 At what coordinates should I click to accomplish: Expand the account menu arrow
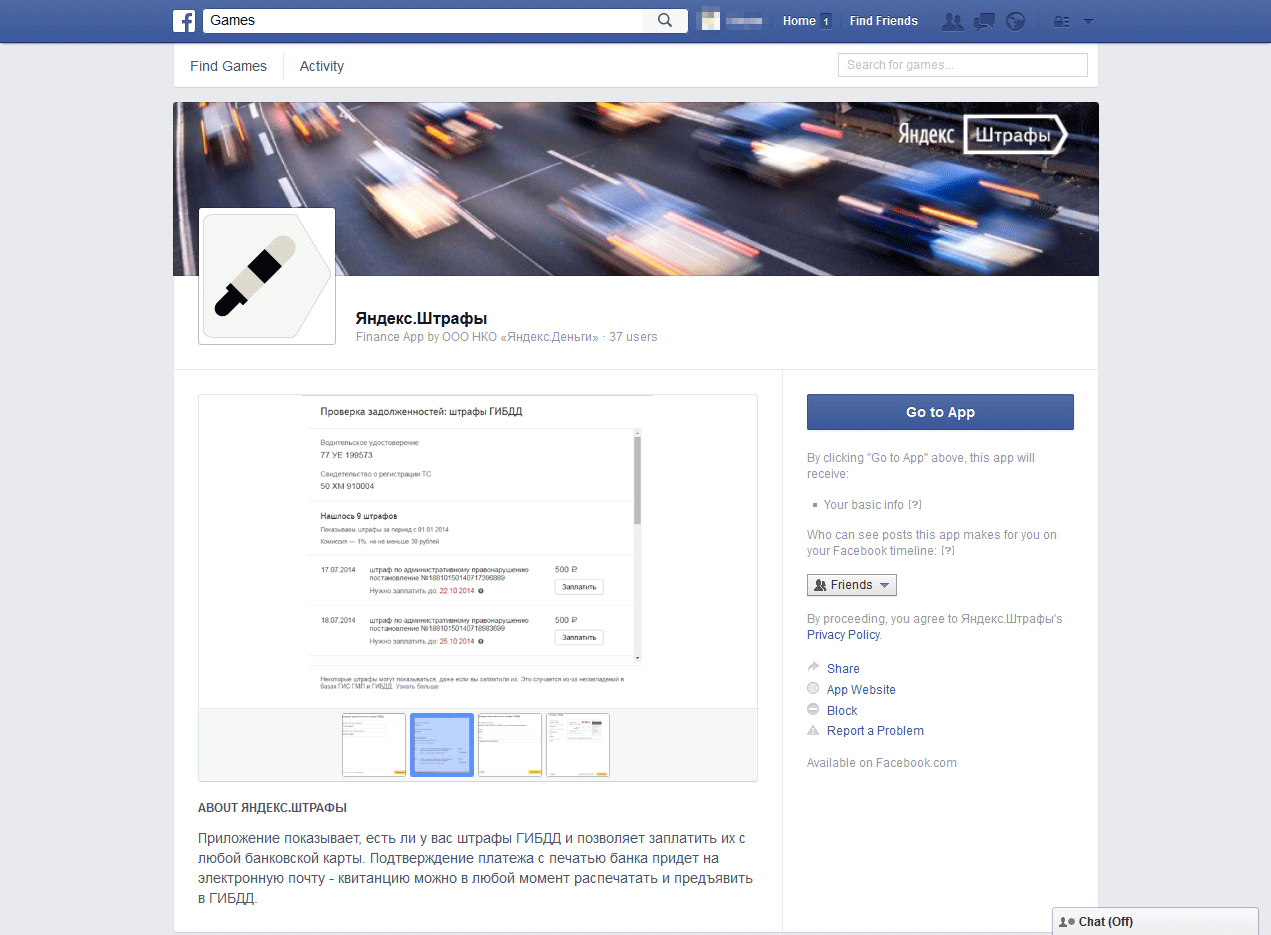1089,21
